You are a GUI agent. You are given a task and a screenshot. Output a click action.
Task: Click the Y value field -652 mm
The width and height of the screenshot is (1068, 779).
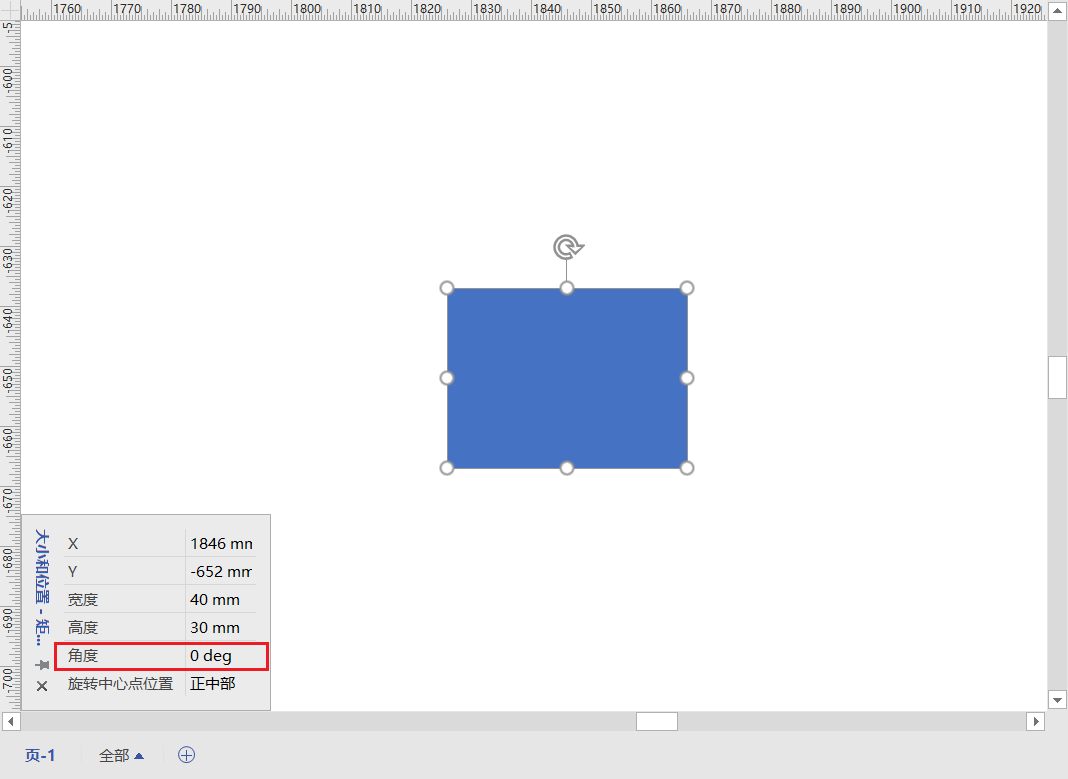(x=221, y=571)
